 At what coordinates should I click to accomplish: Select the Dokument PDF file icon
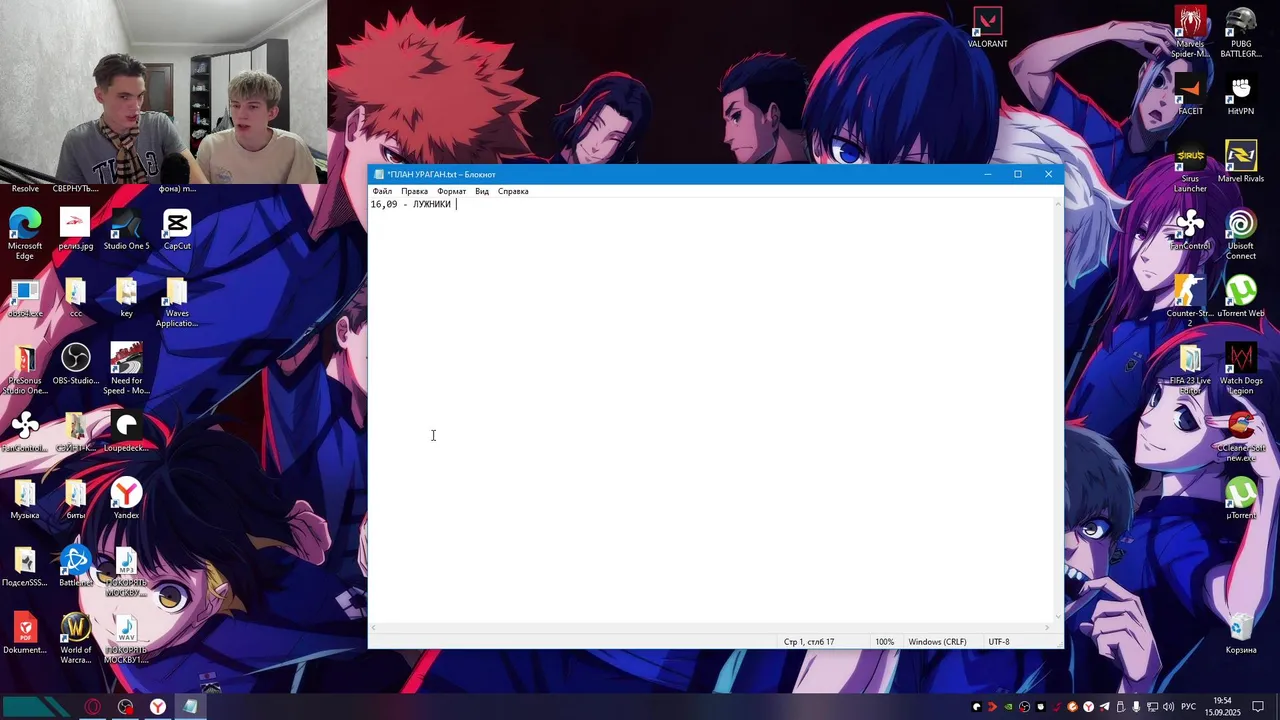point(25,633)
